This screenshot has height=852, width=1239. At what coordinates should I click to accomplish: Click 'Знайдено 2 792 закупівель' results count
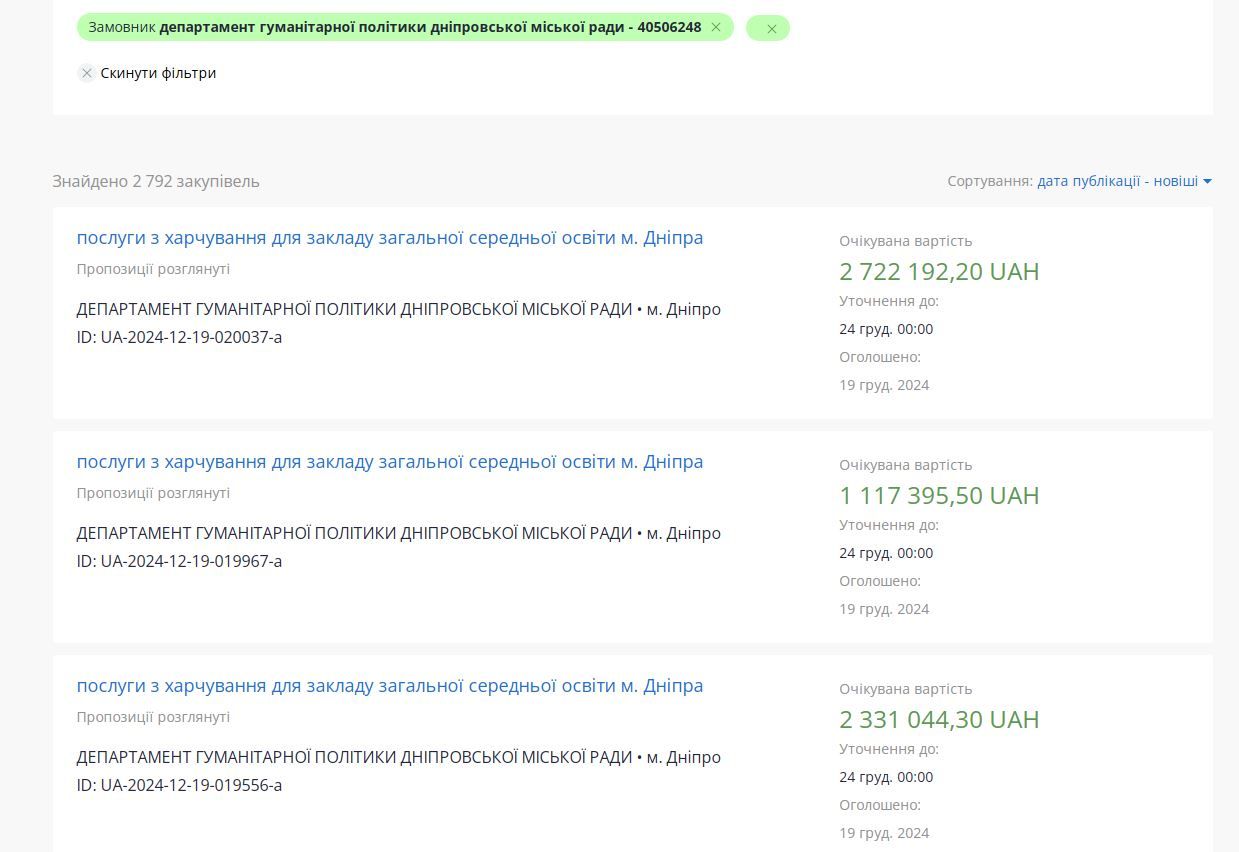point(156,181)
